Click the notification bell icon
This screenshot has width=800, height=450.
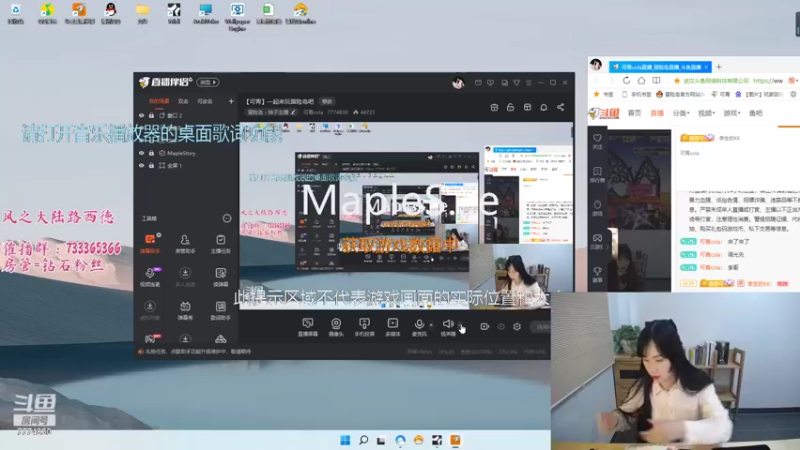pos(544,107)
